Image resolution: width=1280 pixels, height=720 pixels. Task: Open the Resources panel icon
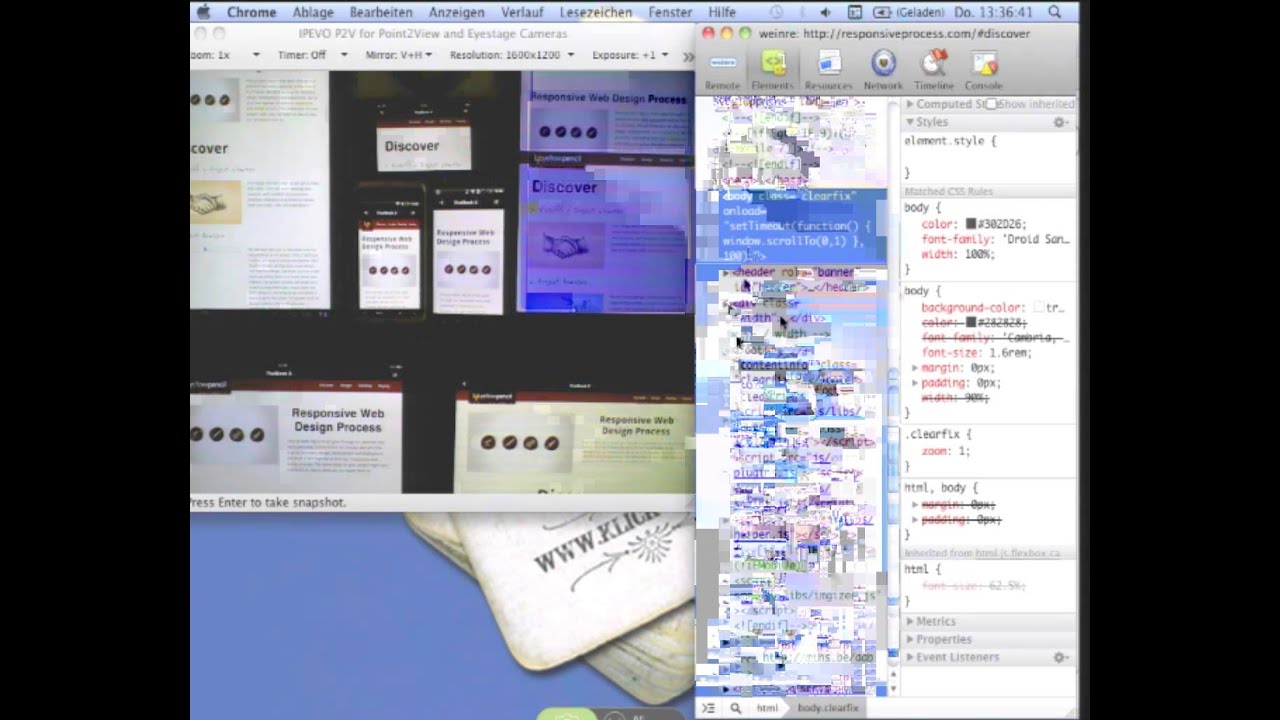click(828, 70)
